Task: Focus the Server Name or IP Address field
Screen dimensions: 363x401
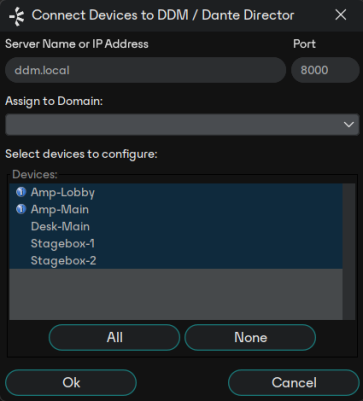Action: pos(145,70)
